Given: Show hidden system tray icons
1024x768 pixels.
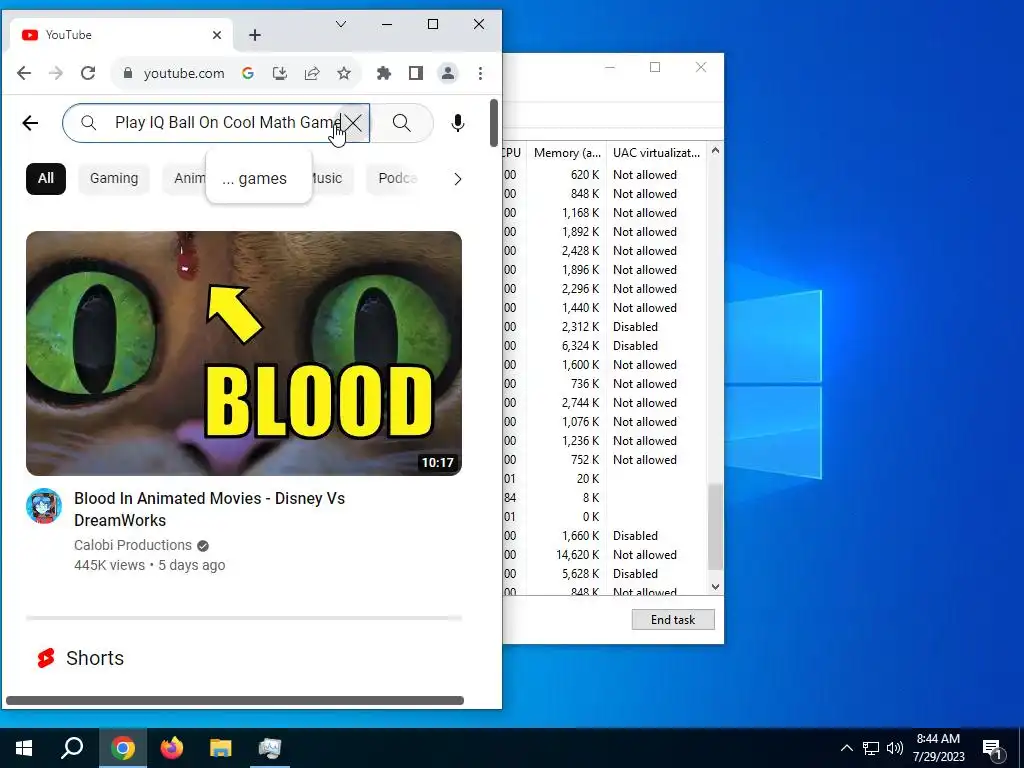Looking at the screenshot, I should (x=846, y=748).
